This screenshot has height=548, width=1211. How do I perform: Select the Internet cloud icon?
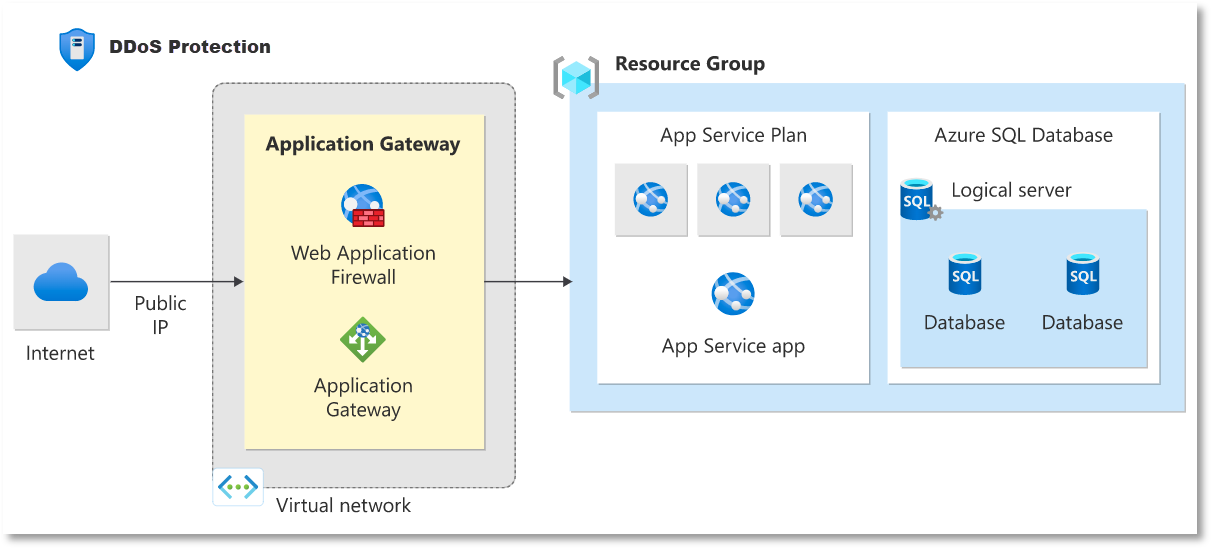coord(61,282)
